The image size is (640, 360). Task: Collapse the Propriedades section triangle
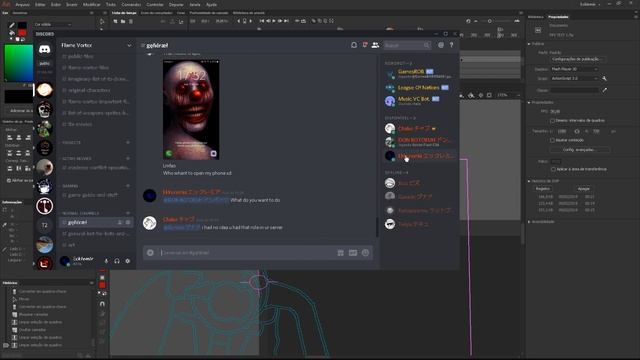[529, 102]
